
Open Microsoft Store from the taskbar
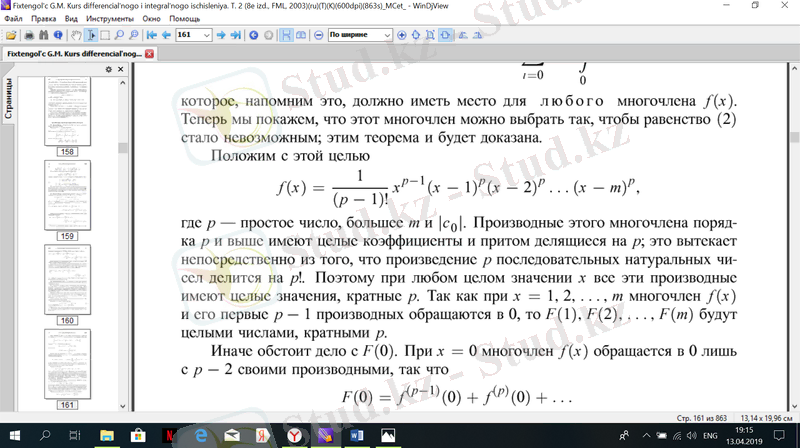click(x=138, y=435)
